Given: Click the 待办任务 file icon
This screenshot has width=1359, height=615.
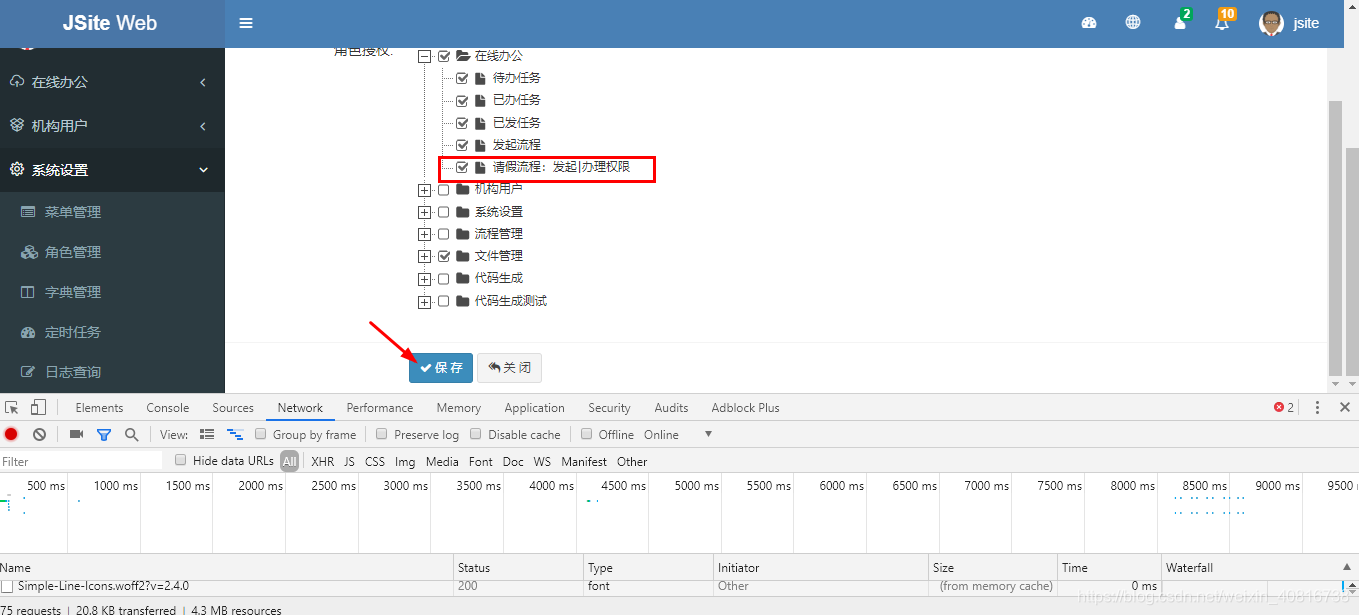Looking at the screenshot, I should point(481,78).
